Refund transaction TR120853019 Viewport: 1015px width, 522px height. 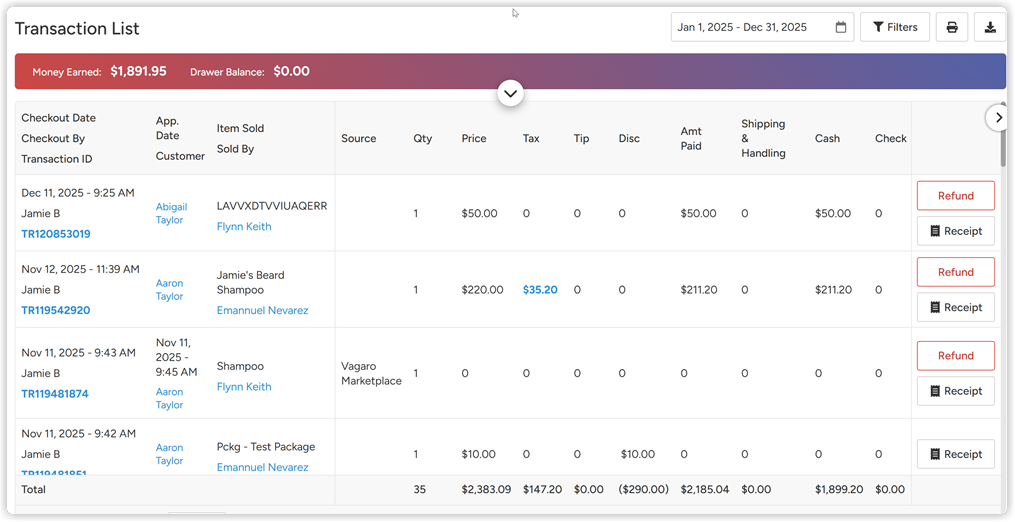(955, 196)
